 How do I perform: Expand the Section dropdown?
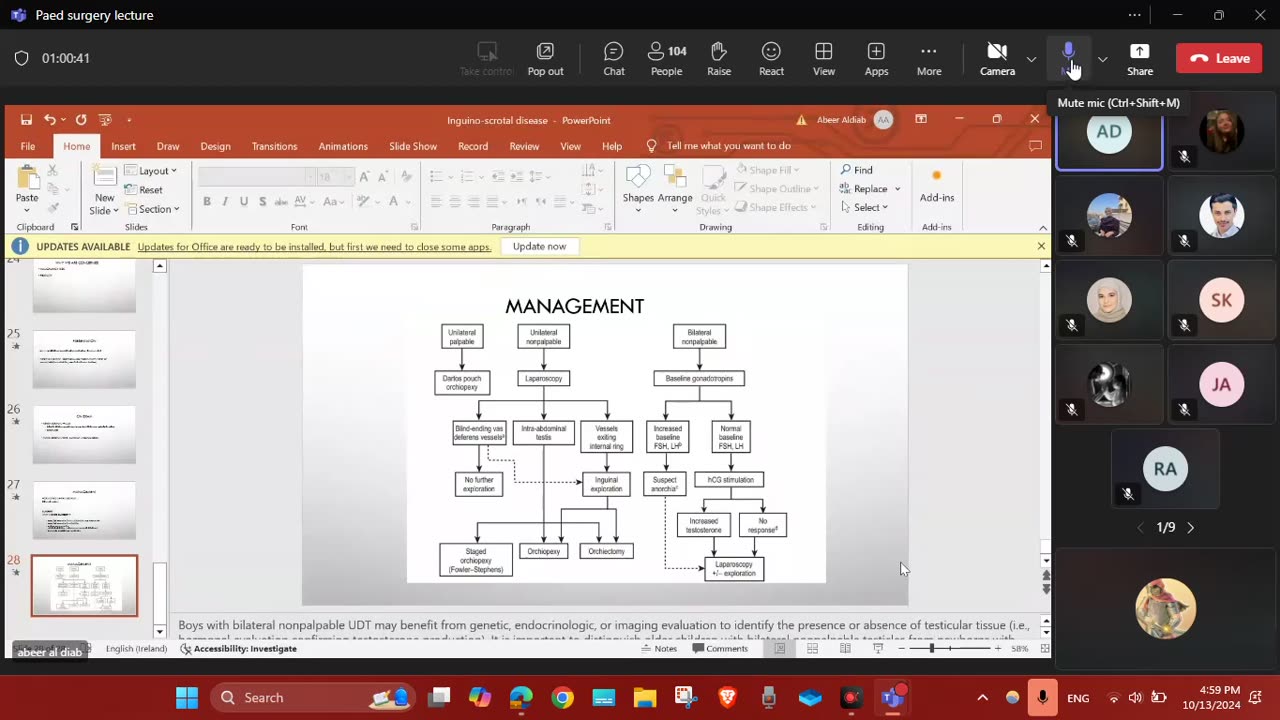point(152,209)
